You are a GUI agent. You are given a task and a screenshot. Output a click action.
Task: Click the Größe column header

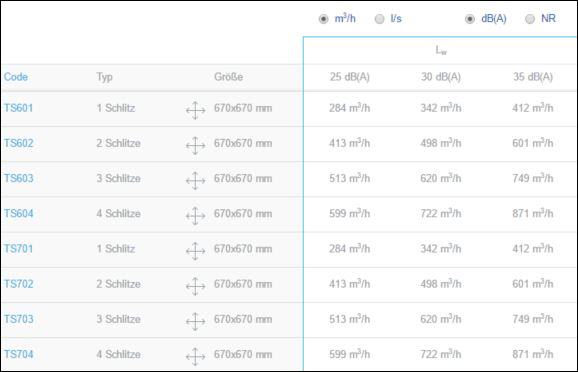[x=228, y=77]
